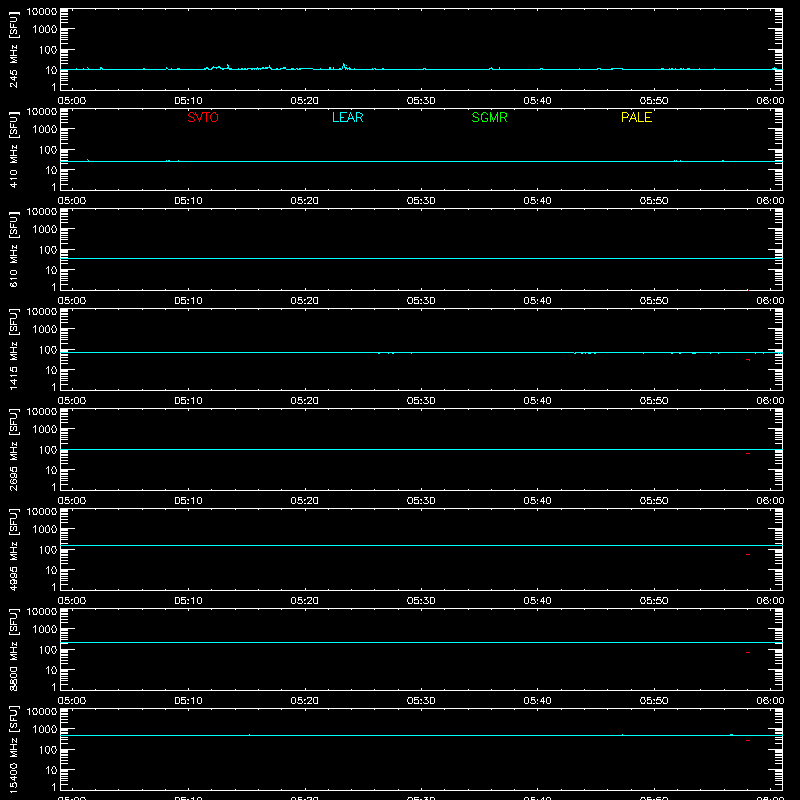Click the red SVTO marker in 1415 MHz plot
This screenshot has width=800, height=800.
tap(748, 360)
